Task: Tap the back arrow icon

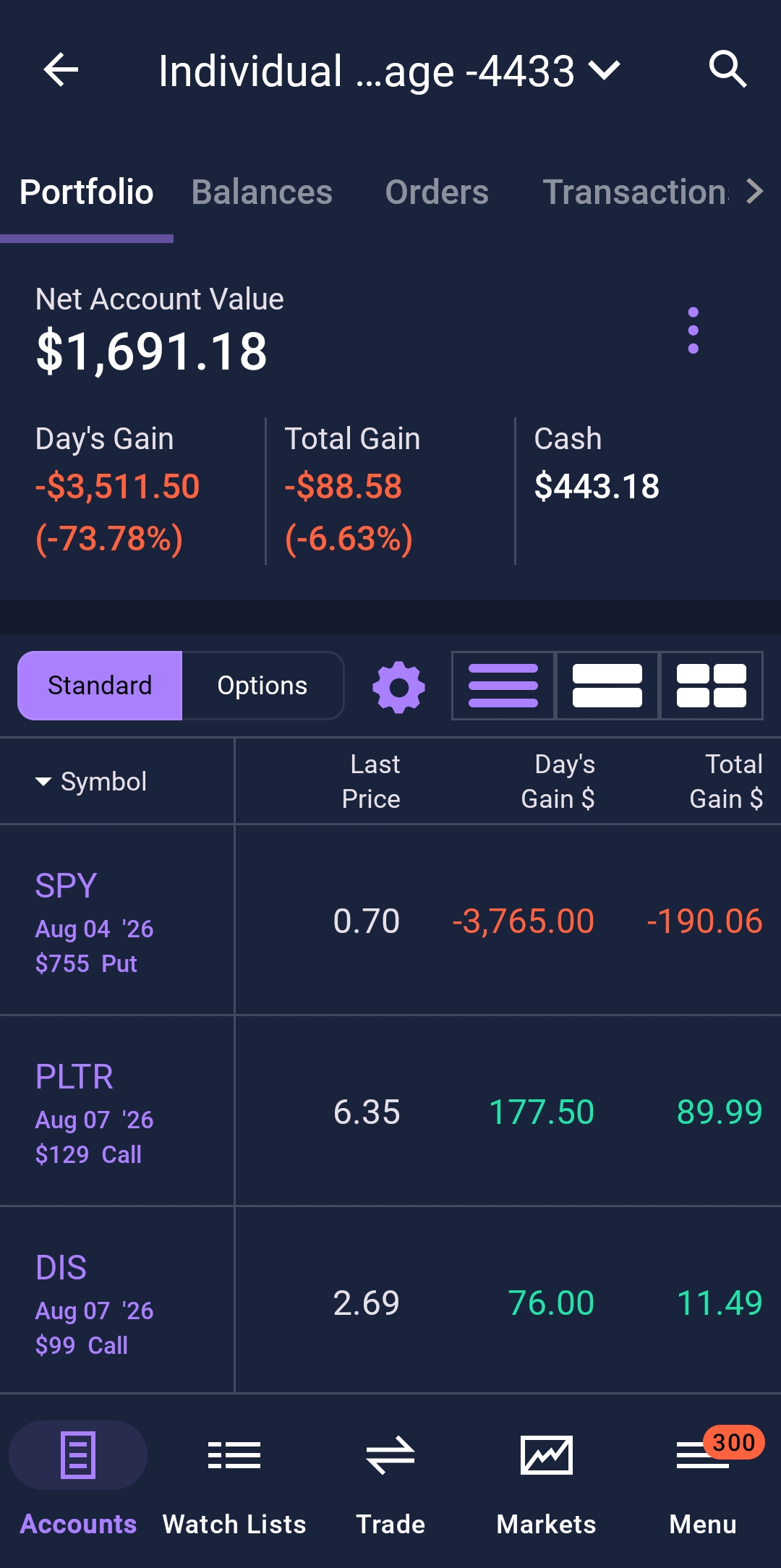Action: coord(61,70)
